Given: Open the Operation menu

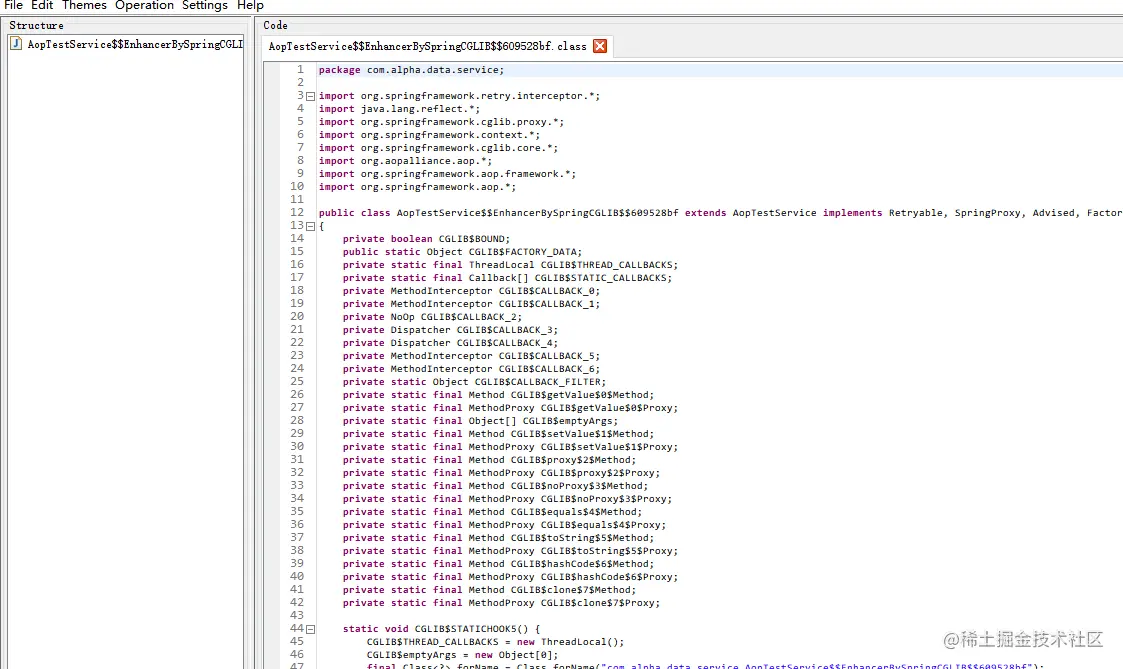Looking at the screenshot, I should click(144, 5).
